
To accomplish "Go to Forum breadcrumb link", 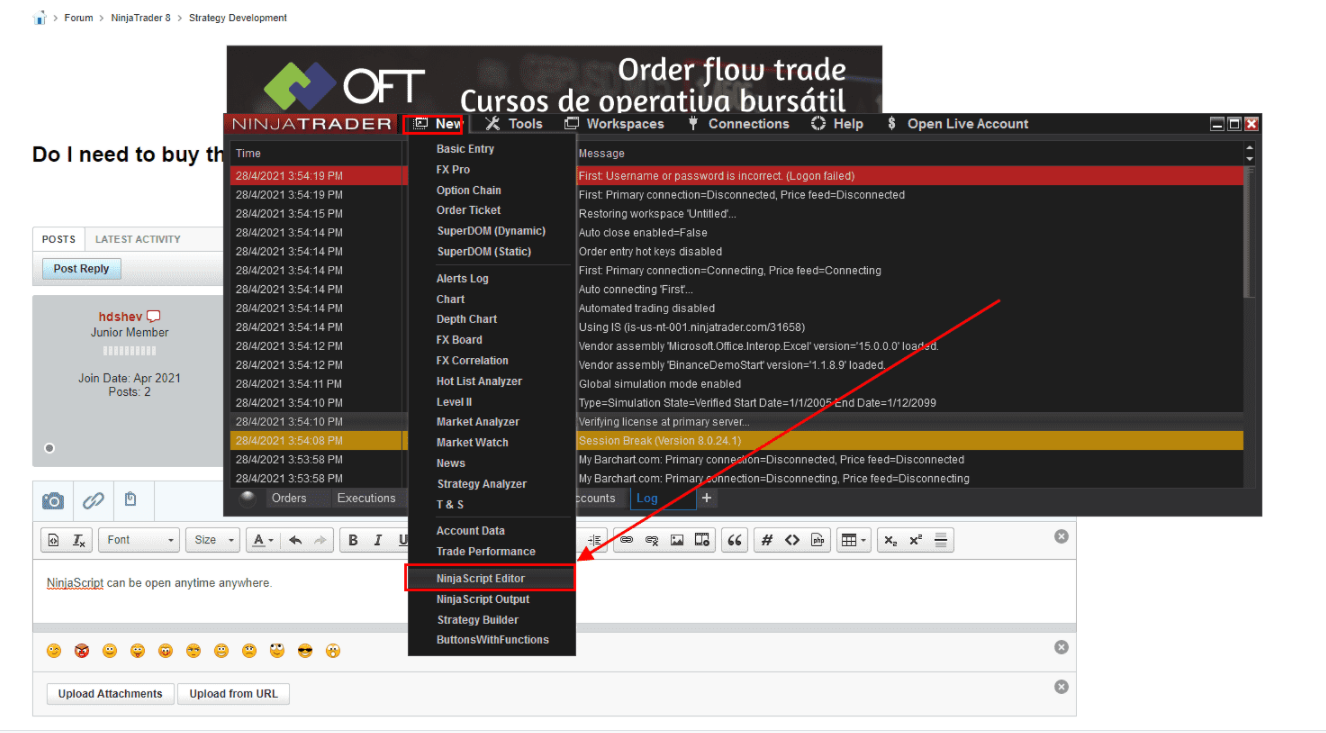I will coord(79,18).
